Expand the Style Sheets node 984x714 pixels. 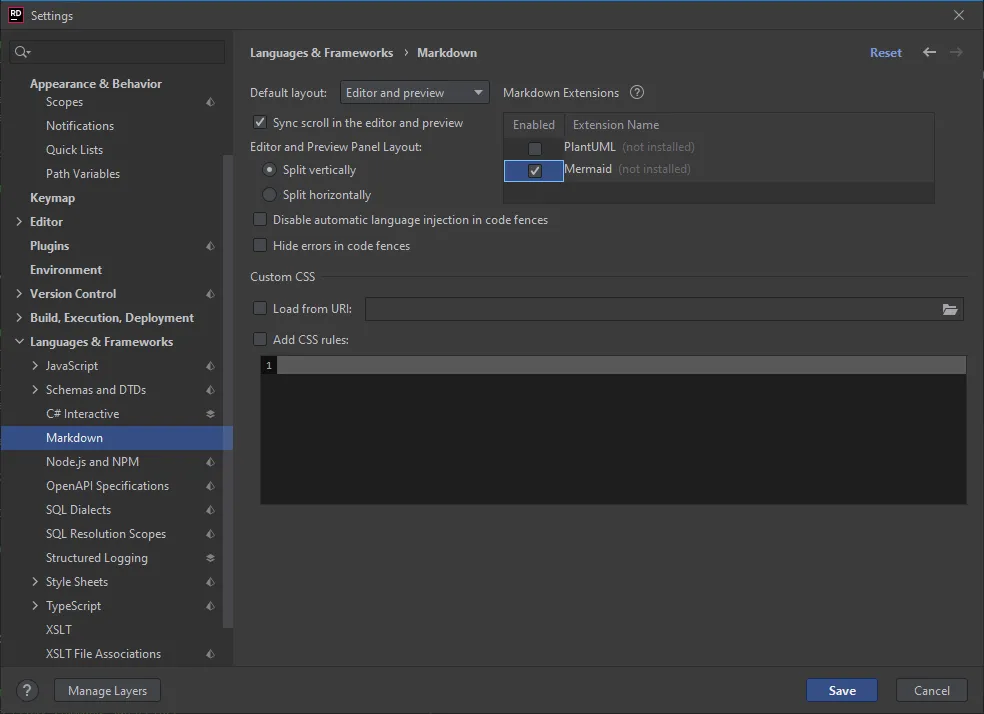coord(35,582)
